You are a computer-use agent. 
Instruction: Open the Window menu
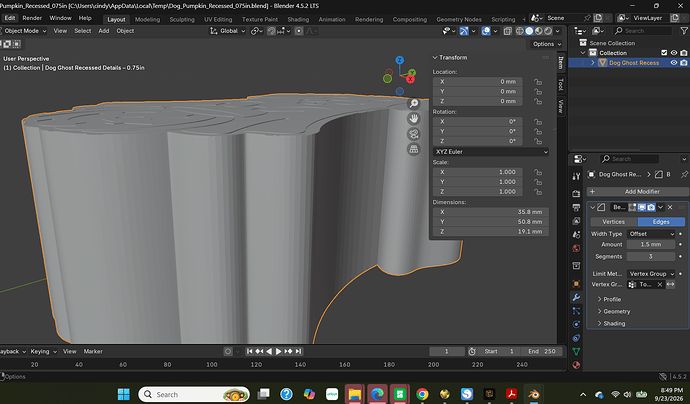60,18
